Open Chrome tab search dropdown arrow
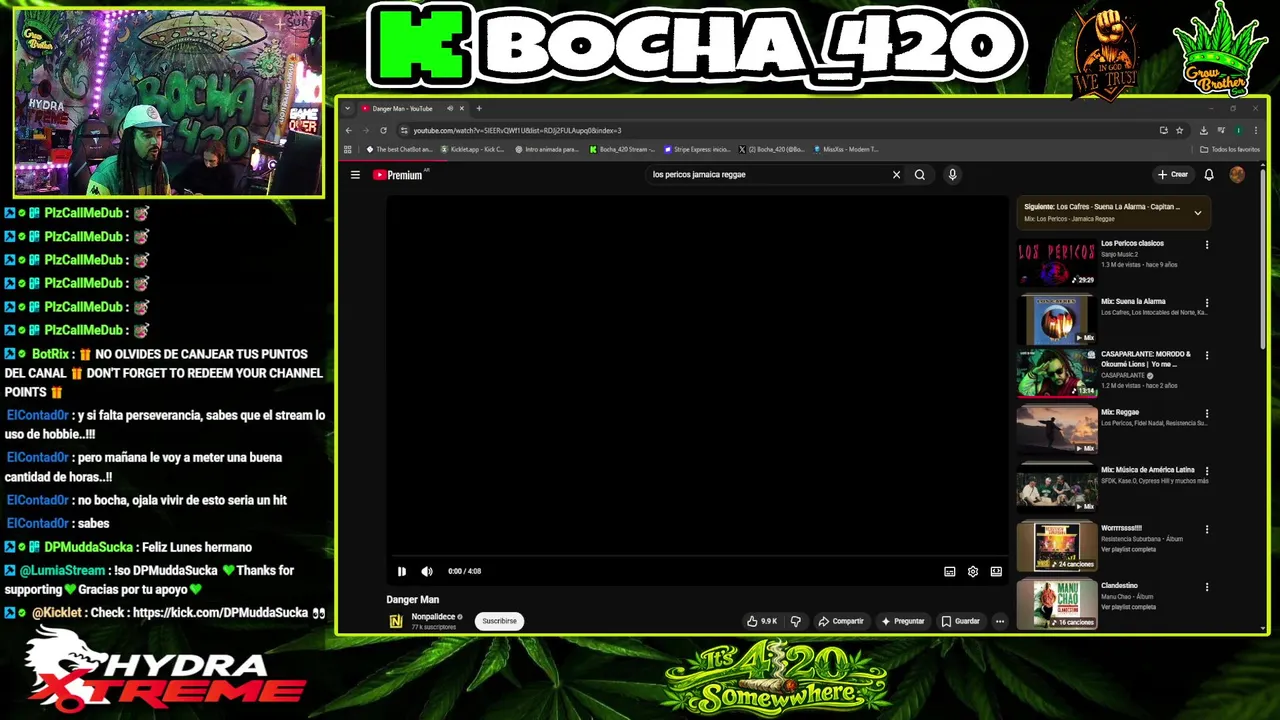Screen dimensions: 1280x720 point(348,108)
